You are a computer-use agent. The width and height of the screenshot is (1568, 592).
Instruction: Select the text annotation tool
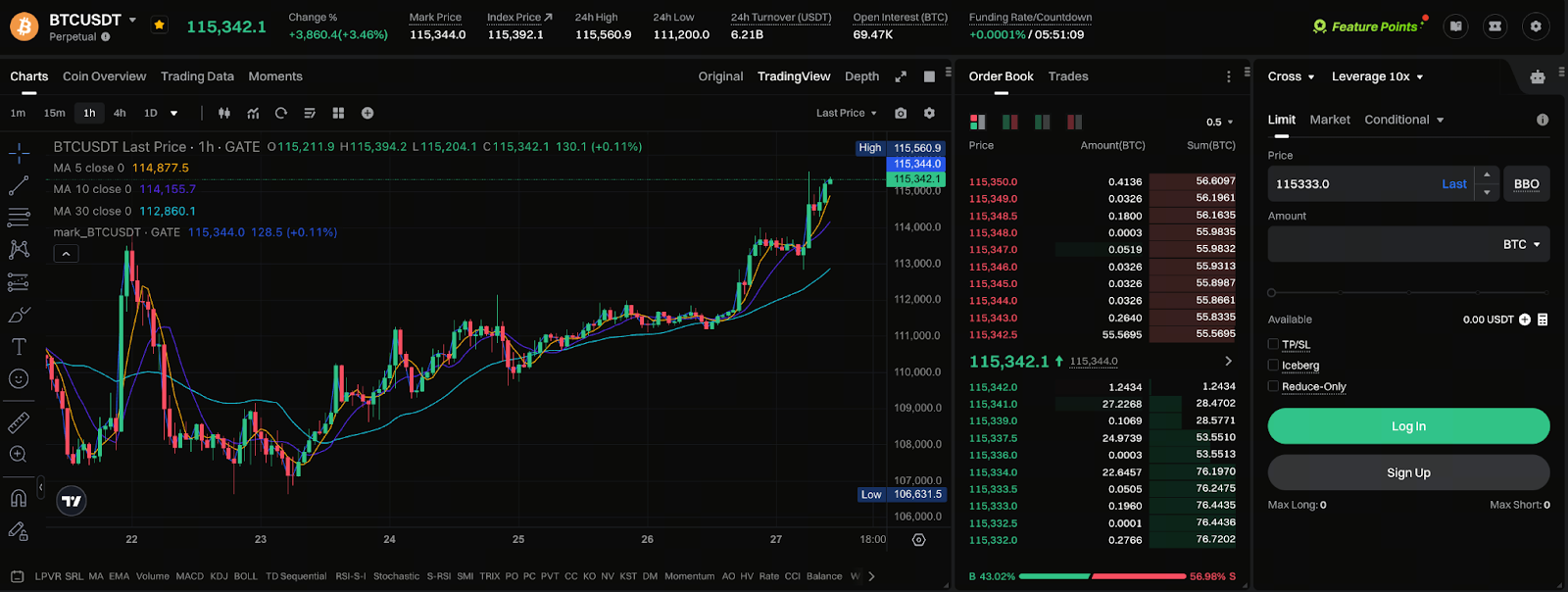click(x=19, y=347)
